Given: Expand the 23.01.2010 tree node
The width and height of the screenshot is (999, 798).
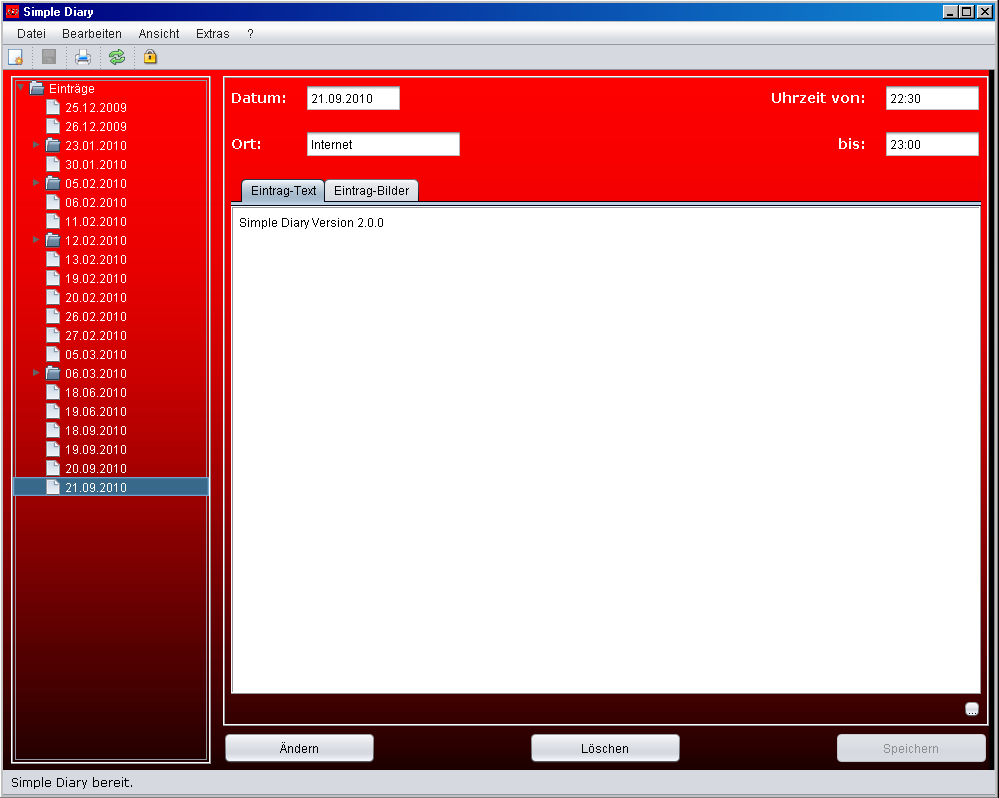Looking at the screenshot, I should (x=36, y=145).
